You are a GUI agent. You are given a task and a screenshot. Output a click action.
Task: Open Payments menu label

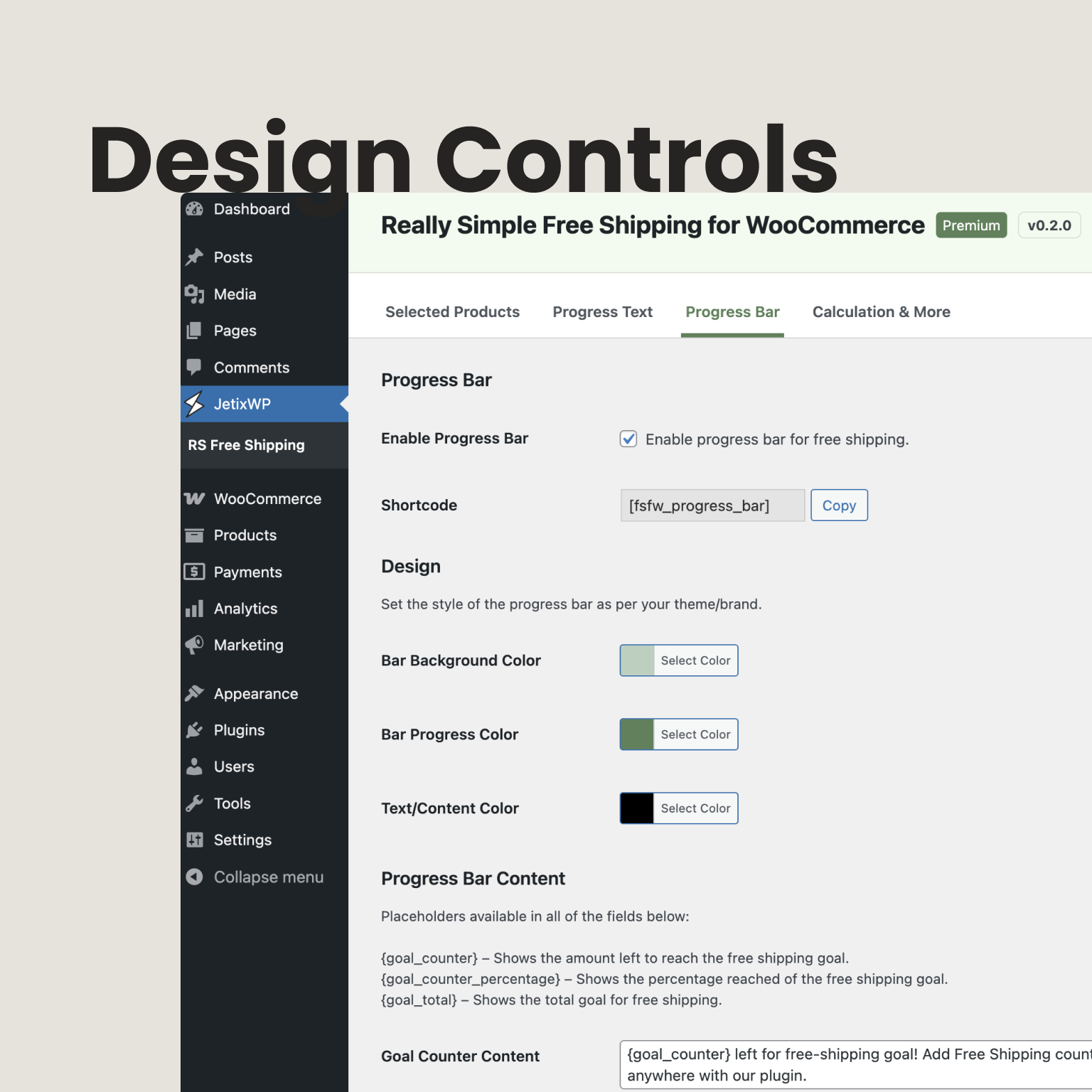tap(247, 572)
